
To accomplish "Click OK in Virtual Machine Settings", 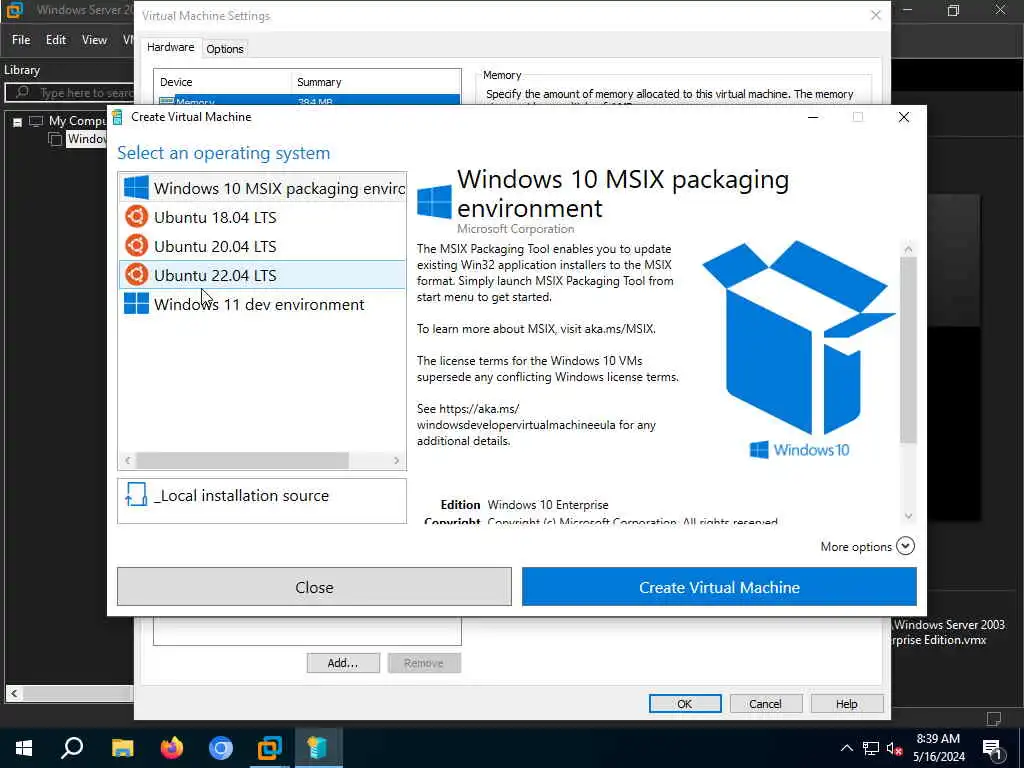I will click(685, 703).
